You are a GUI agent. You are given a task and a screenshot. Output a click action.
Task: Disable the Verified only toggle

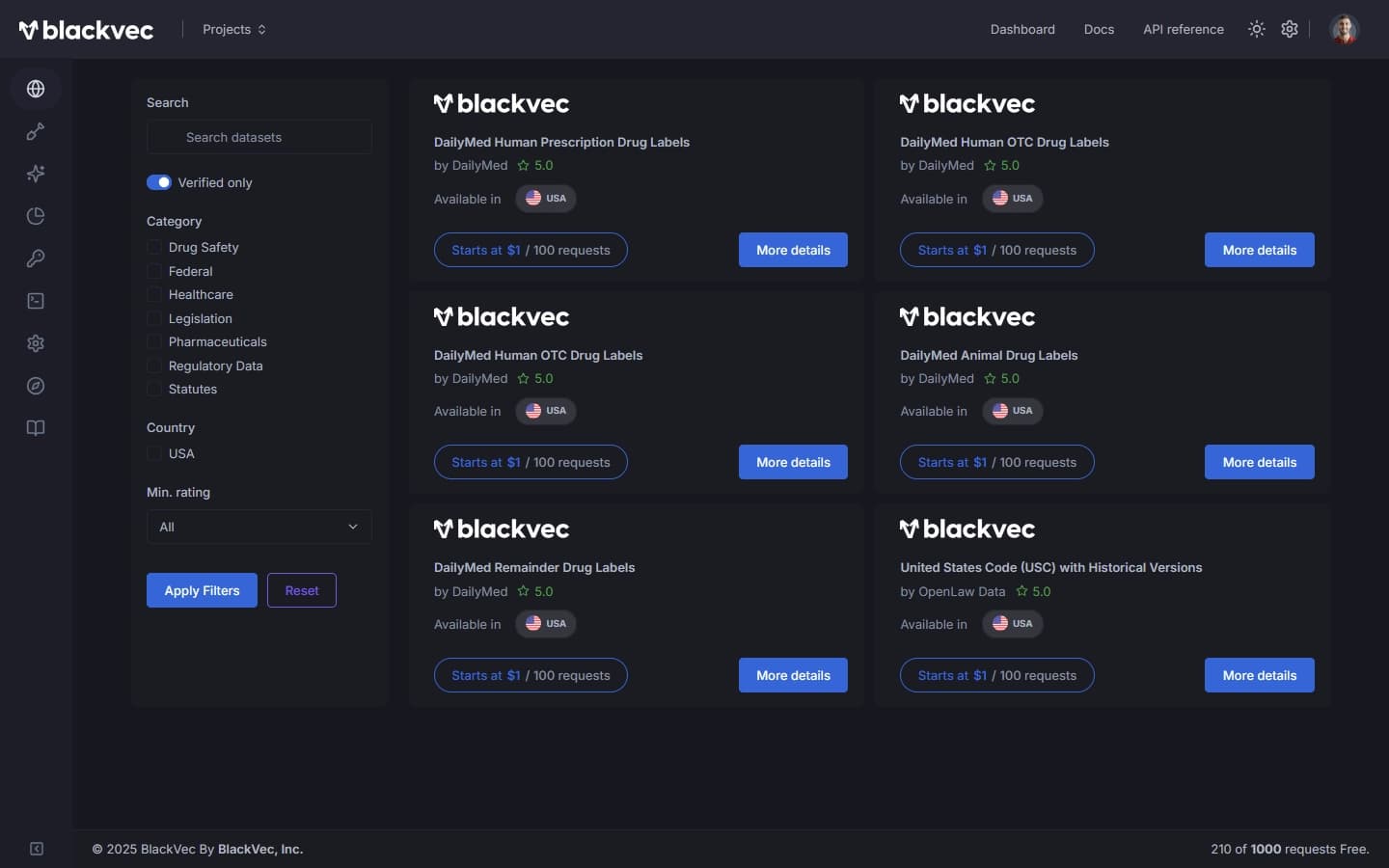[158, 181]
